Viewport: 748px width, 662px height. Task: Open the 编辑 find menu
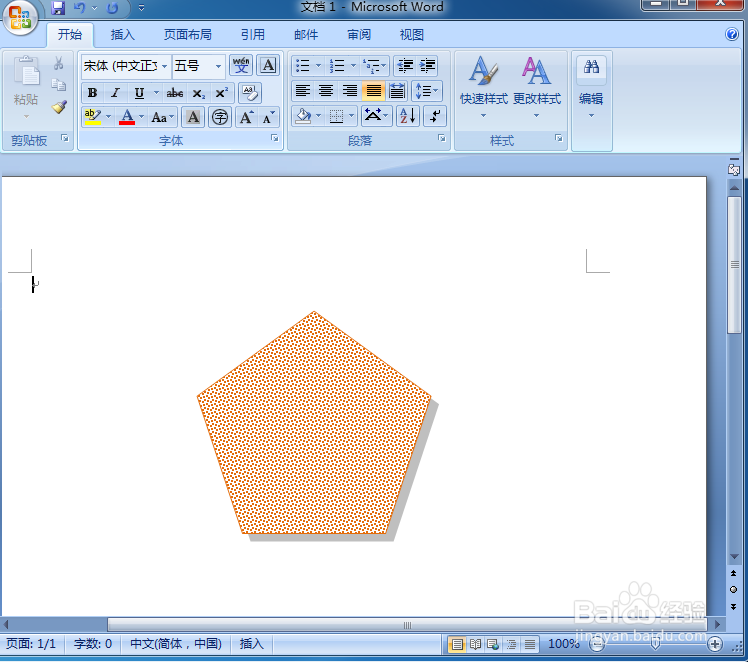591,87
